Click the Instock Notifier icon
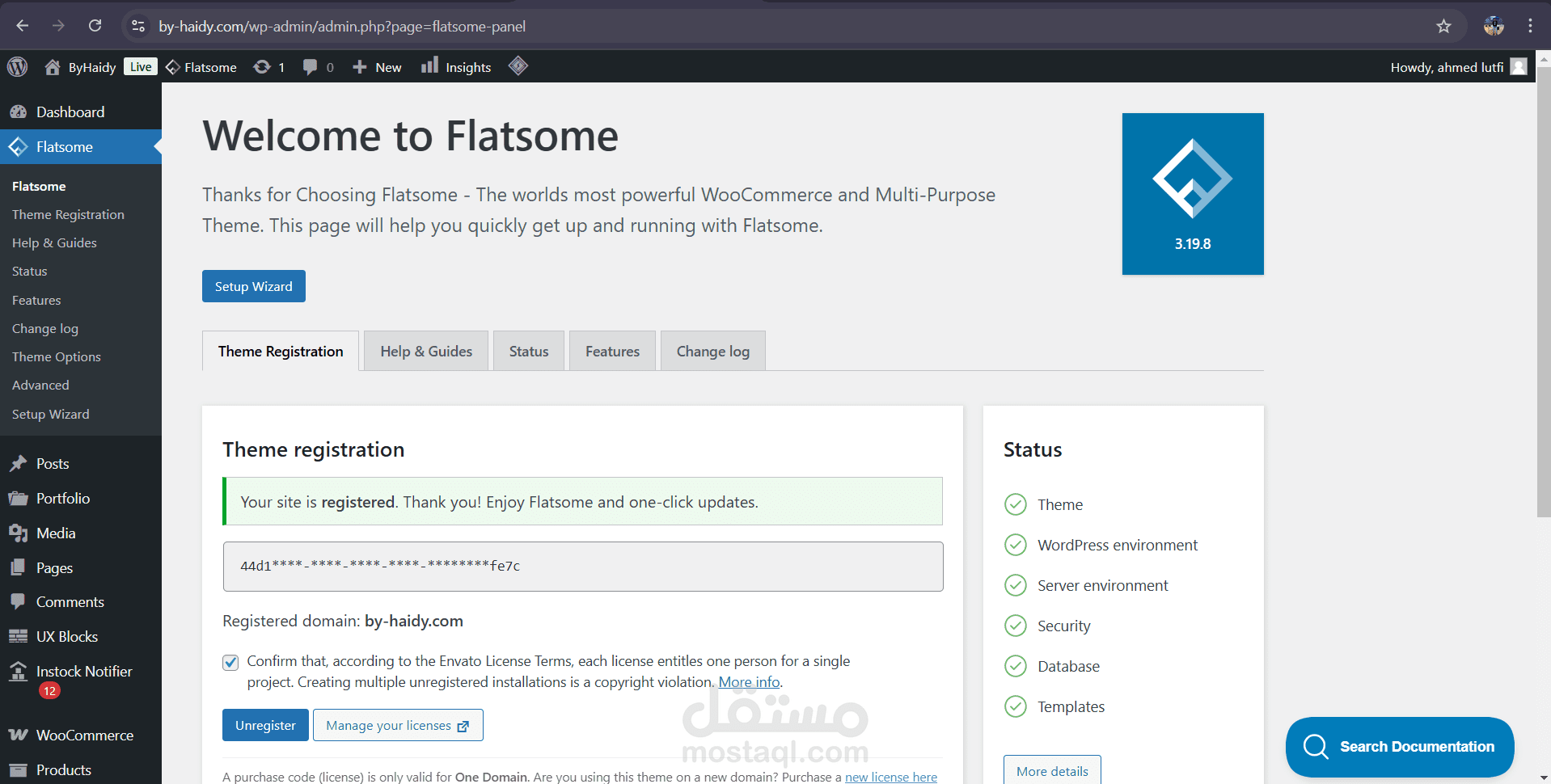Viewport: 1551px width, 784px height. tap(18, 671)
